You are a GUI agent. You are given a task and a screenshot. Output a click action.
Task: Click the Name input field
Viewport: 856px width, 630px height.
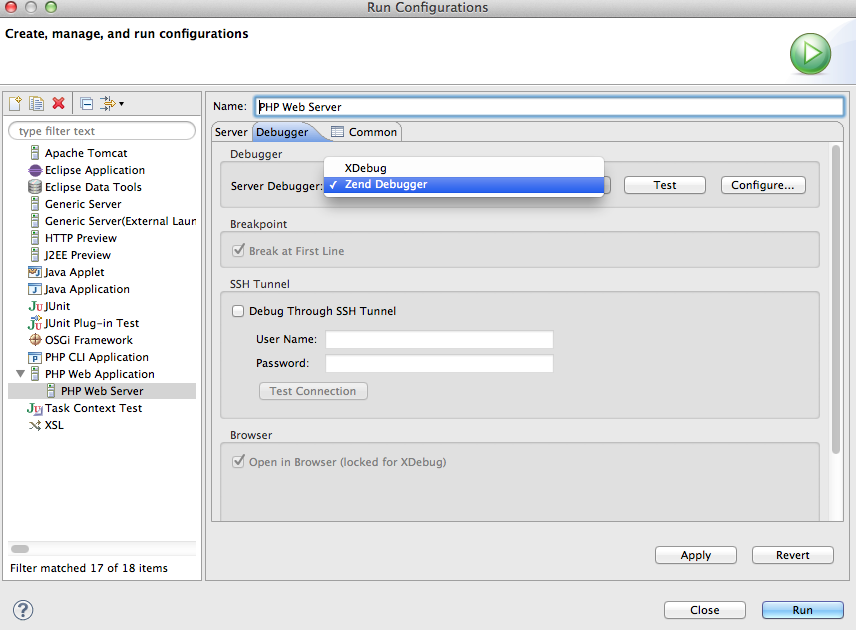[549, 106]
